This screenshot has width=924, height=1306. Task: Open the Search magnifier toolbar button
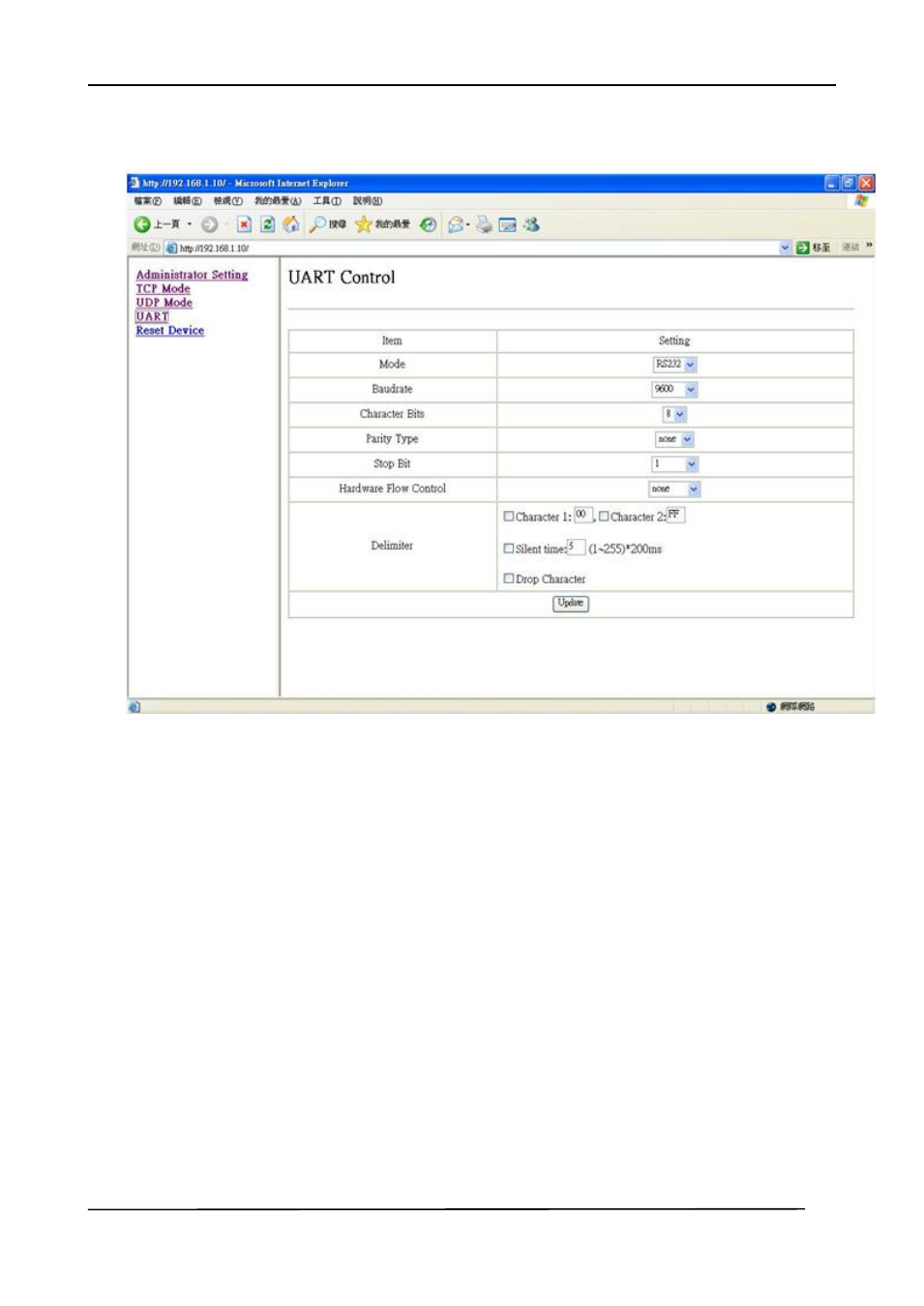pyautogui.click(x=317, y=224)
